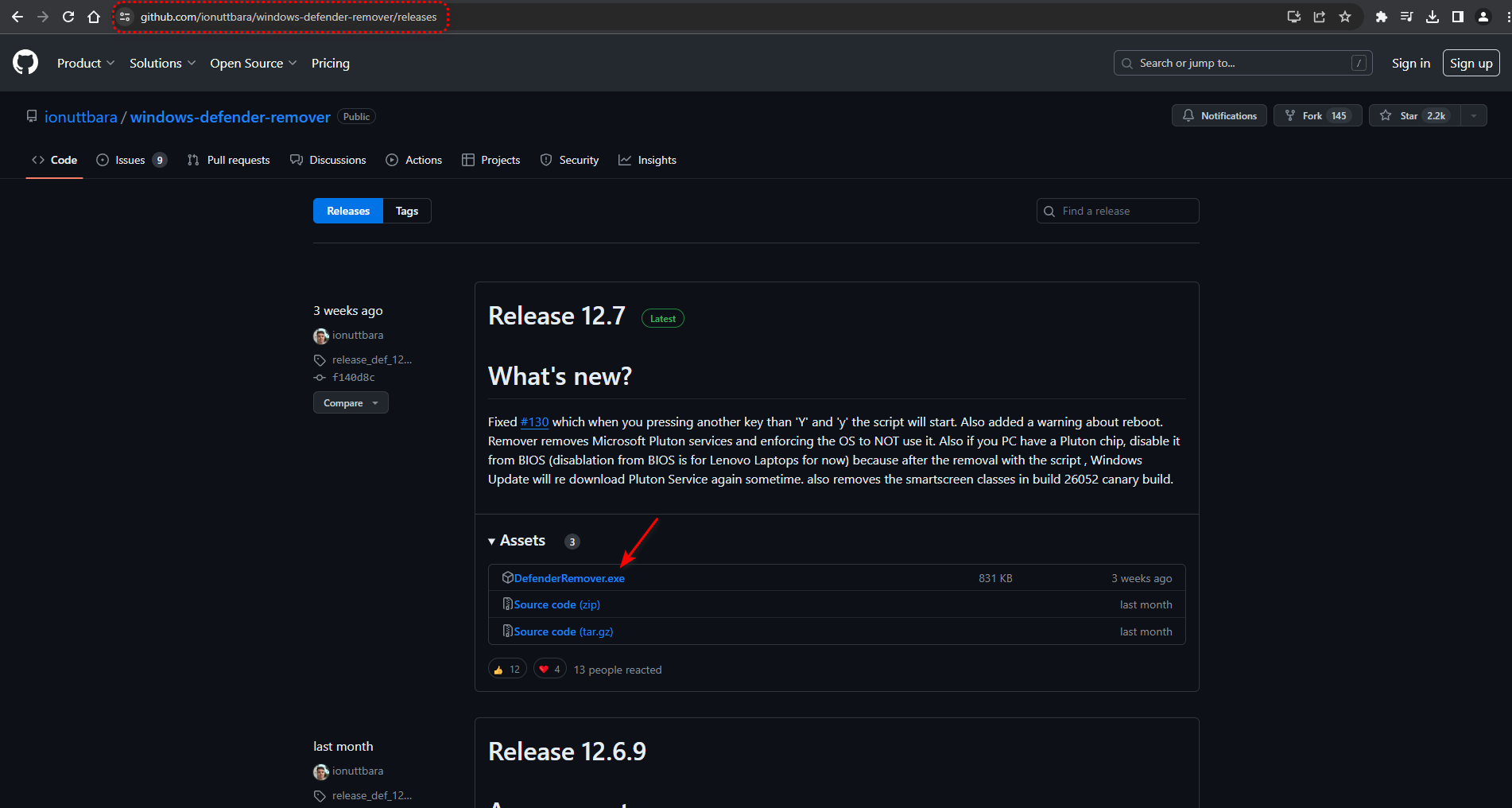The image size is (1512, 808).
Task: Expand the Solutions dropdown menu
Action: [163, 63]
